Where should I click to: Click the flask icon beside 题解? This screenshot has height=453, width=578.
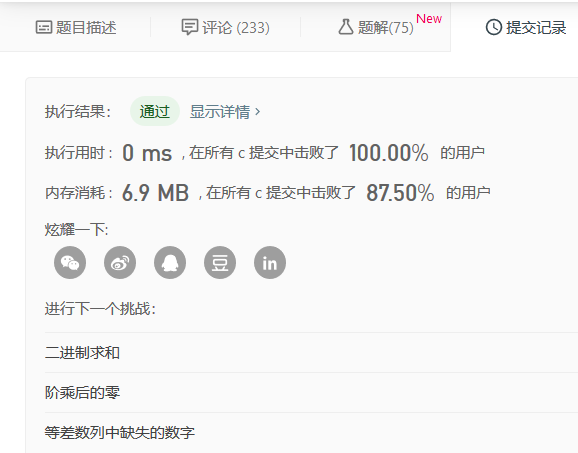[x=346, y=27]
